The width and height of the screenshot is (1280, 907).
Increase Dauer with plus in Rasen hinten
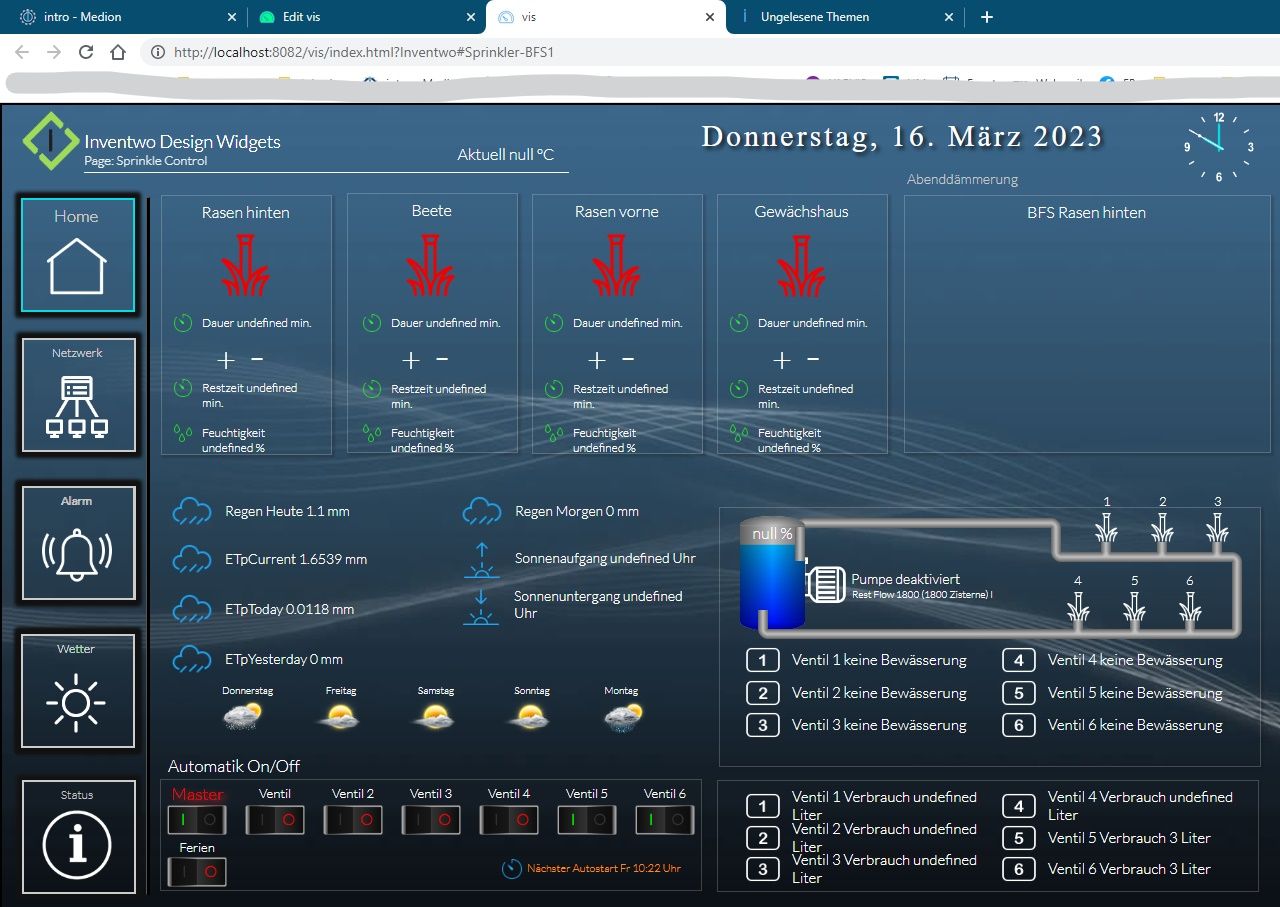(x=226, y=360)
